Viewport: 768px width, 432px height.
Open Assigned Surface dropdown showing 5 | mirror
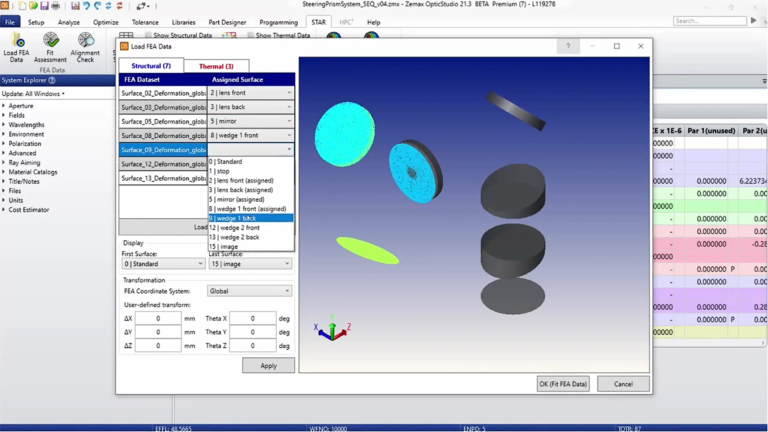click(251, 121)
